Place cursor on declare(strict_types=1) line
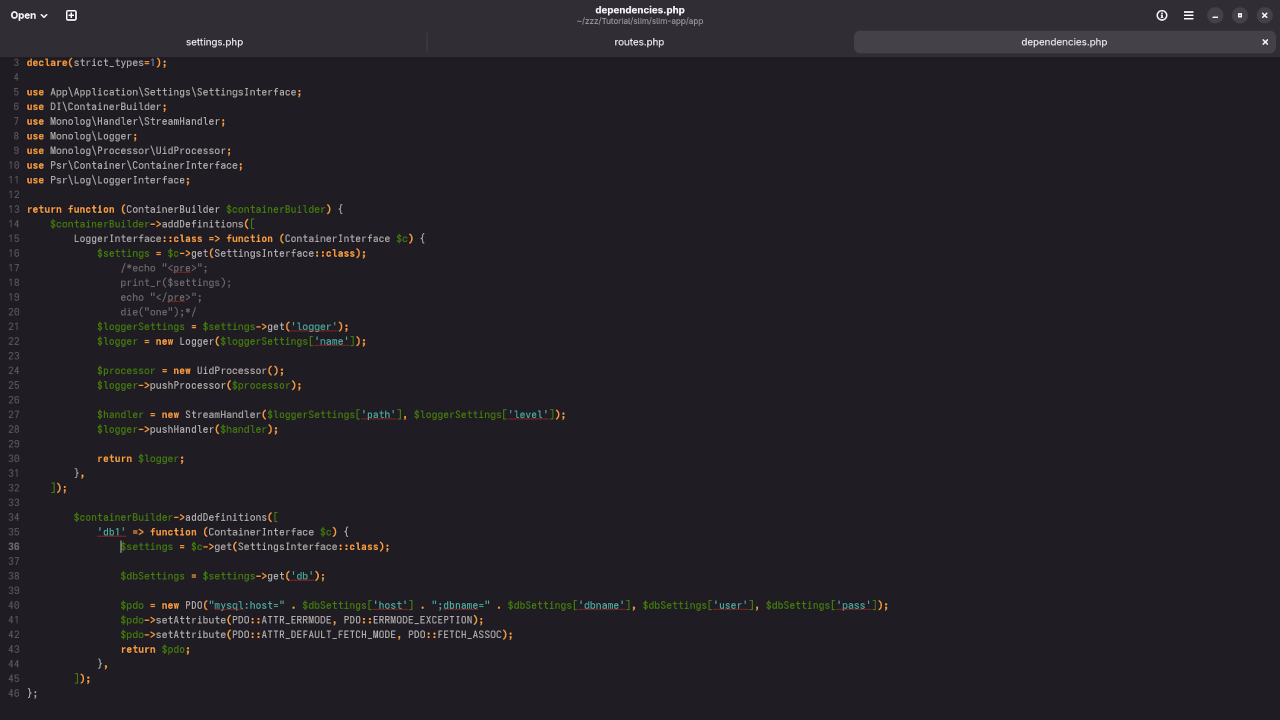 [x=97, y=62]
